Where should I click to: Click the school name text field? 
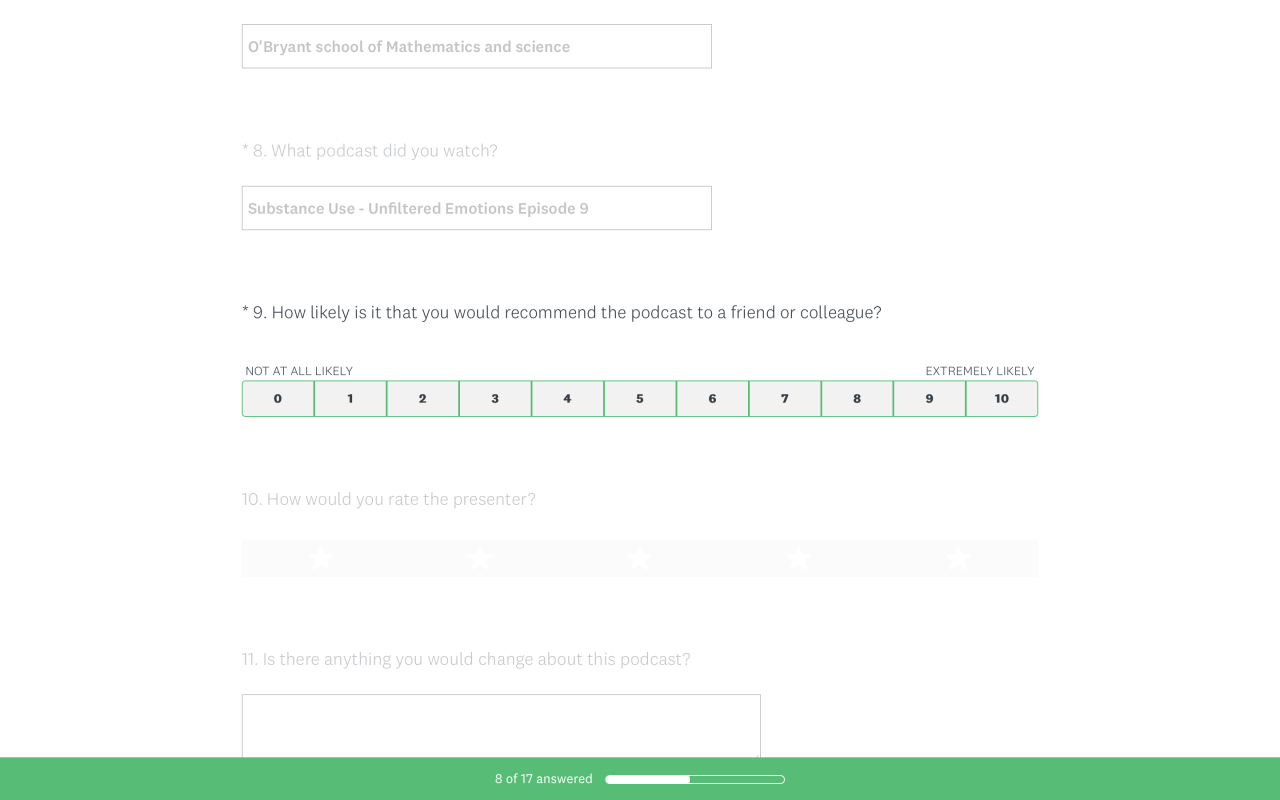click(476, 47)
